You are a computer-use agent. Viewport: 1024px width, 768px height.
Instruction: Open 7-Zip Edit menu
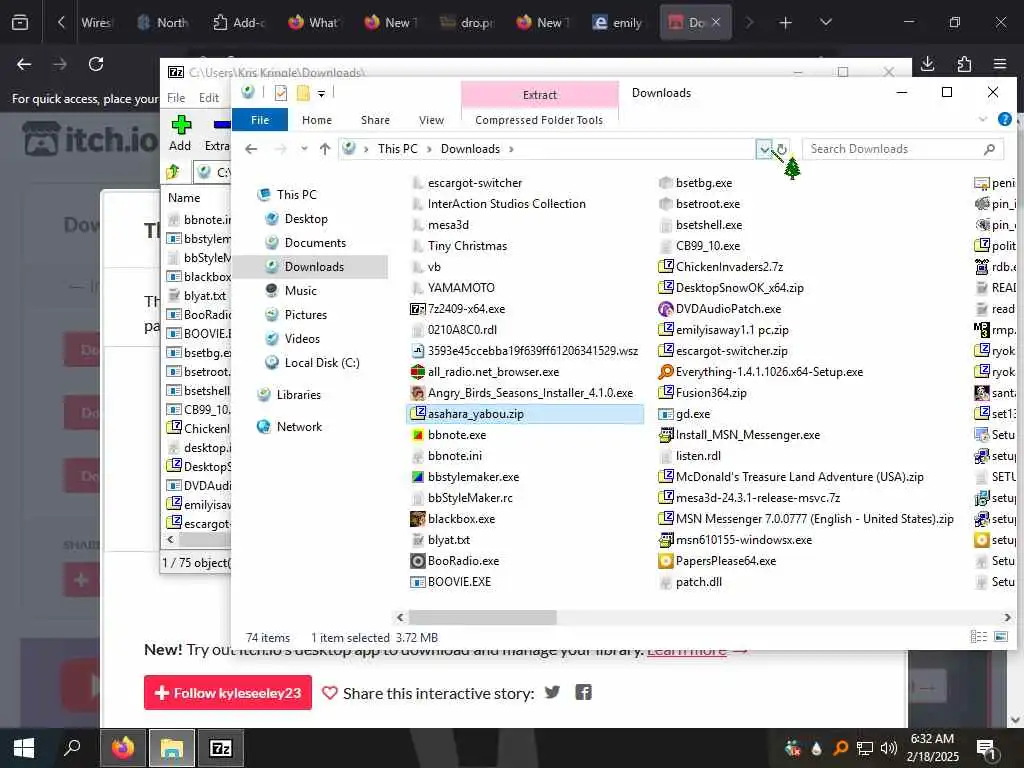208,97
